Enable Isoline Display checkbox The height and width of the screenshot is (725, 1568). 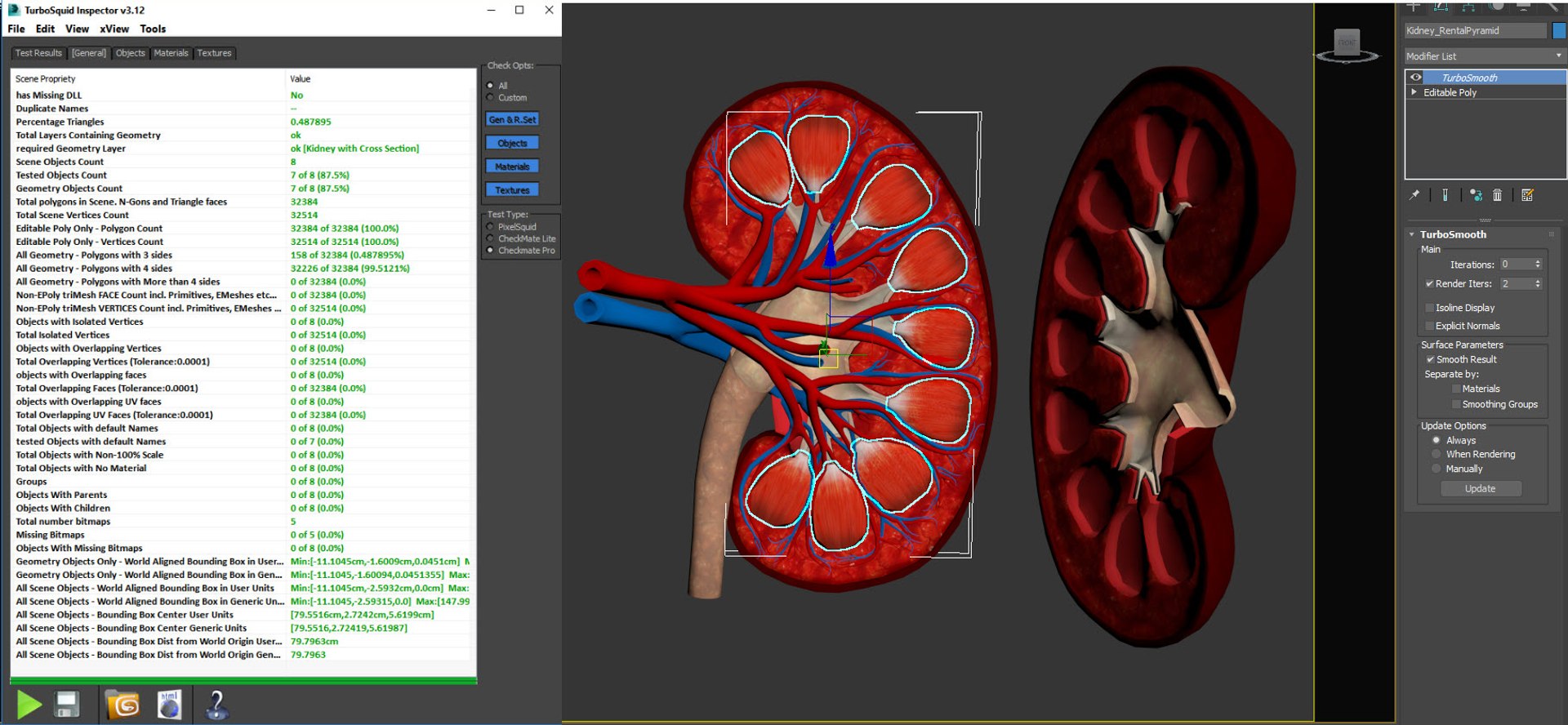pyautogui.click(x=1430, y=308)
